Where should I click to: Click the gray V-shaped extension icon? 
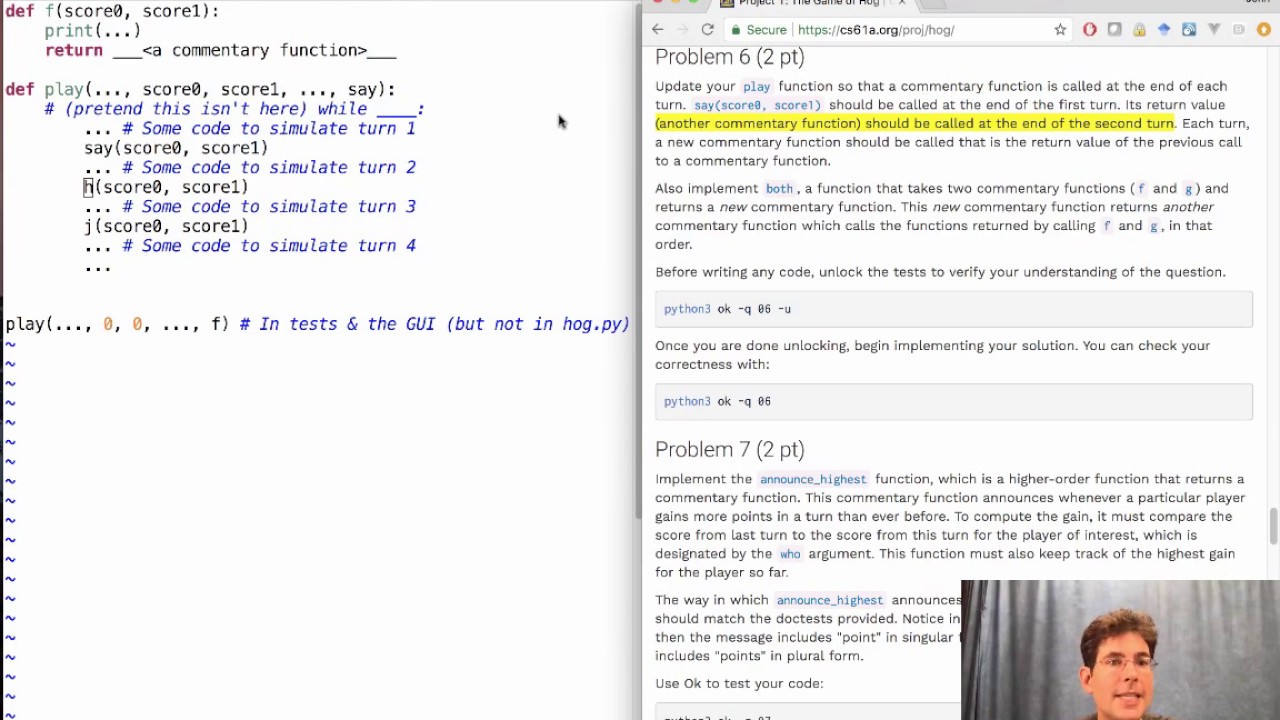click(1214, 30)
